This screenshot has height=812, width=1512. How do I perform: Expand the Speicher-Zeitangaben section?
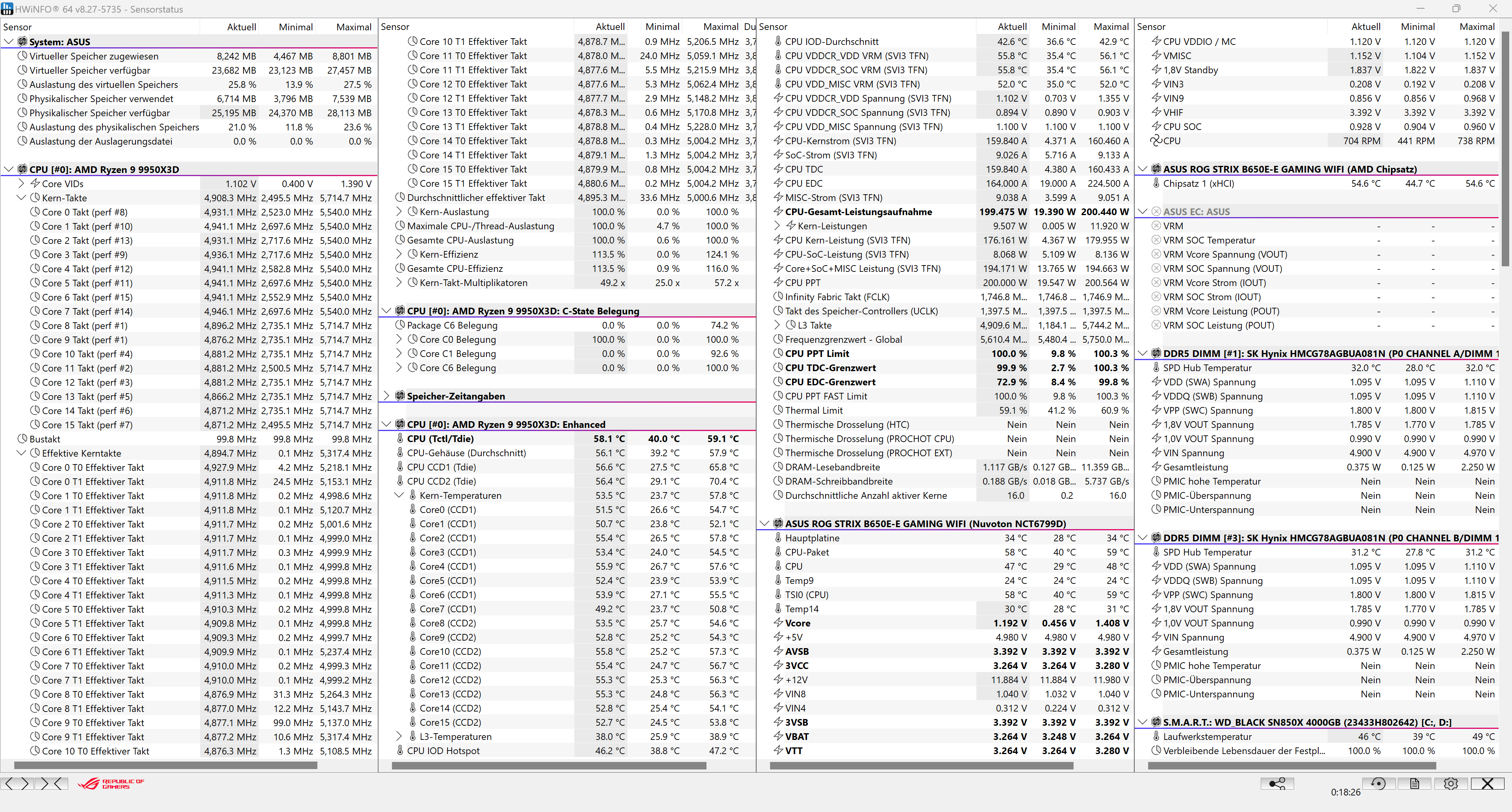pos(386,396)
